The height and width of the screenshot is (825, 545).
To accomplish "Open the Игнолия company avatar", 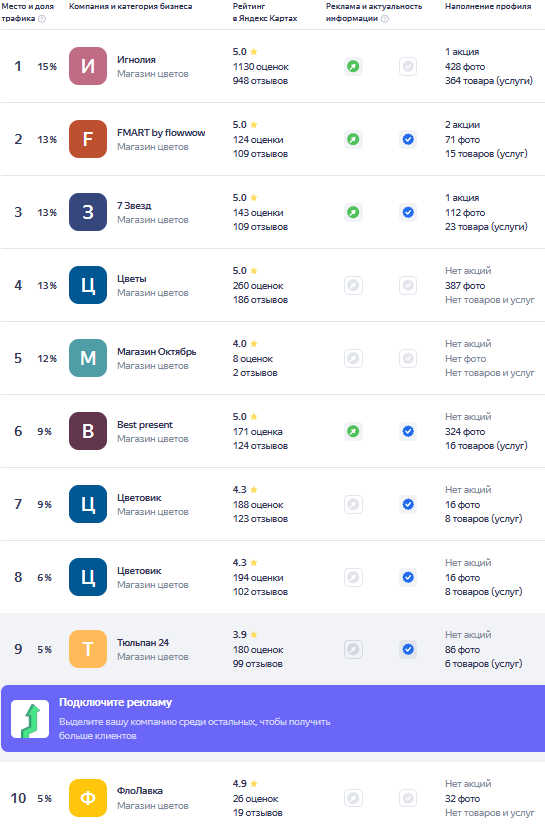I will click(88, 66).
